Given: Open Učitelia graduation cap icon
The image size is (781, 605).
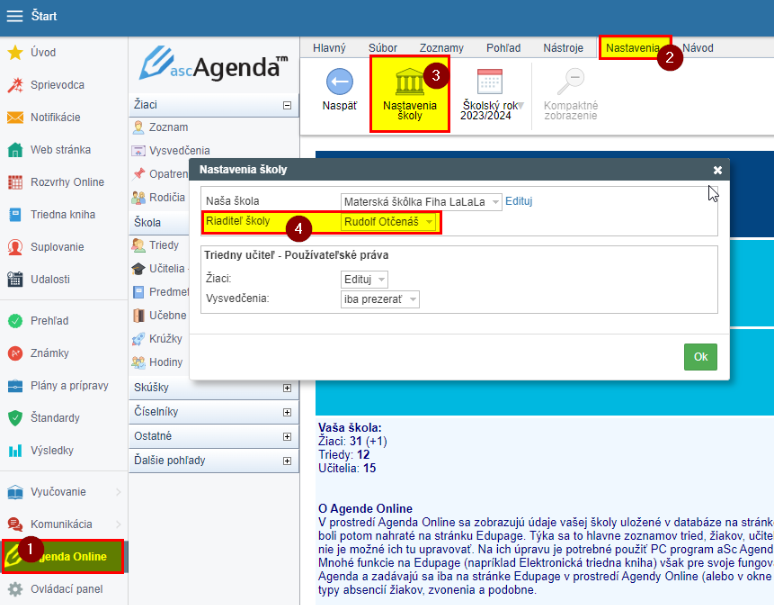Looking at the screenshot, I should 138,269.
